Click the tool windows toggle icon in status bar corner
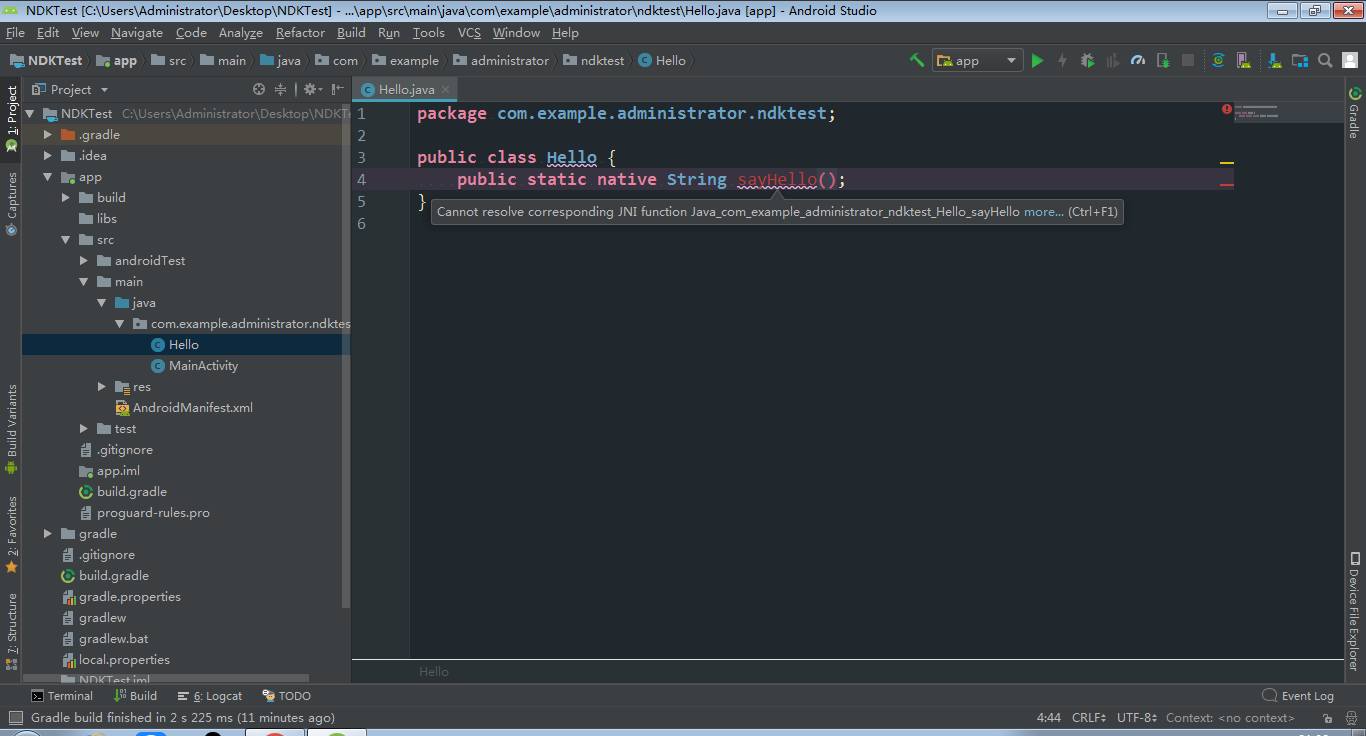This screenshot has width=1366, height=736. (14, 718)
